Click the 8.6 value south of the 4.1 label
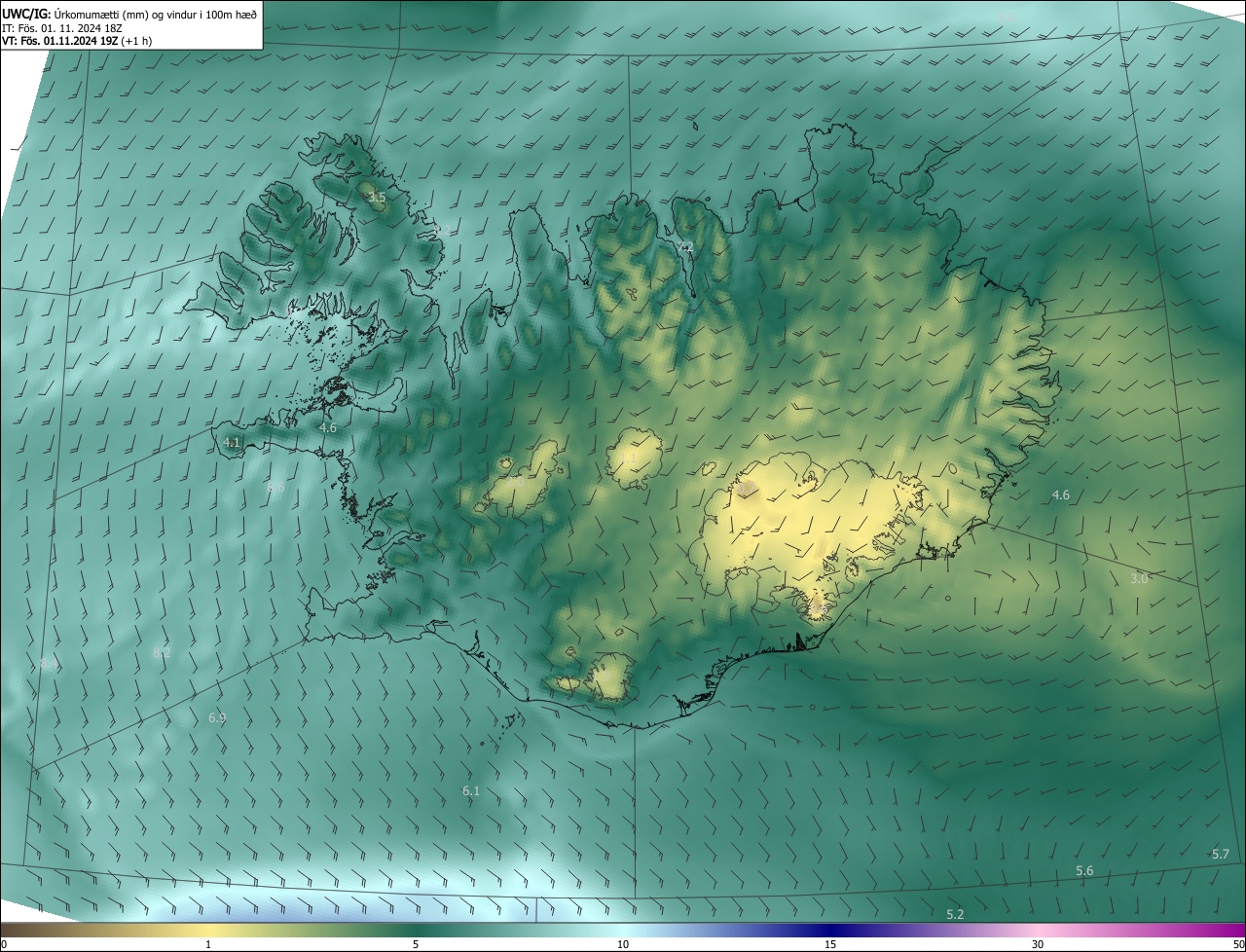Viewport: 1246px width, 952px height. [275, 488]
